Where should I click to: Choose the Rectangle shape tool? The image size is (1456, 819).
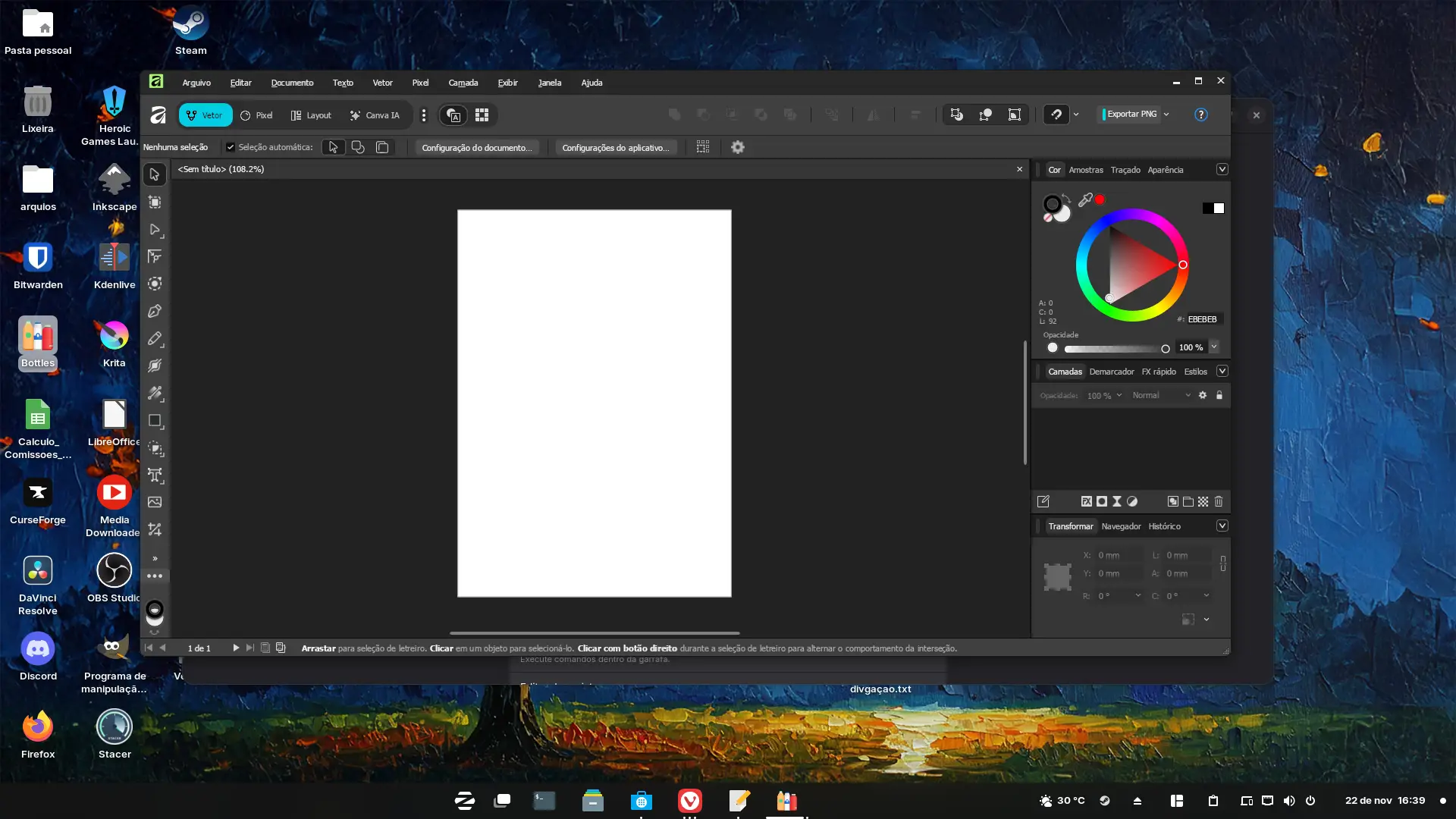pyautogui.click(x=155, y=420)
